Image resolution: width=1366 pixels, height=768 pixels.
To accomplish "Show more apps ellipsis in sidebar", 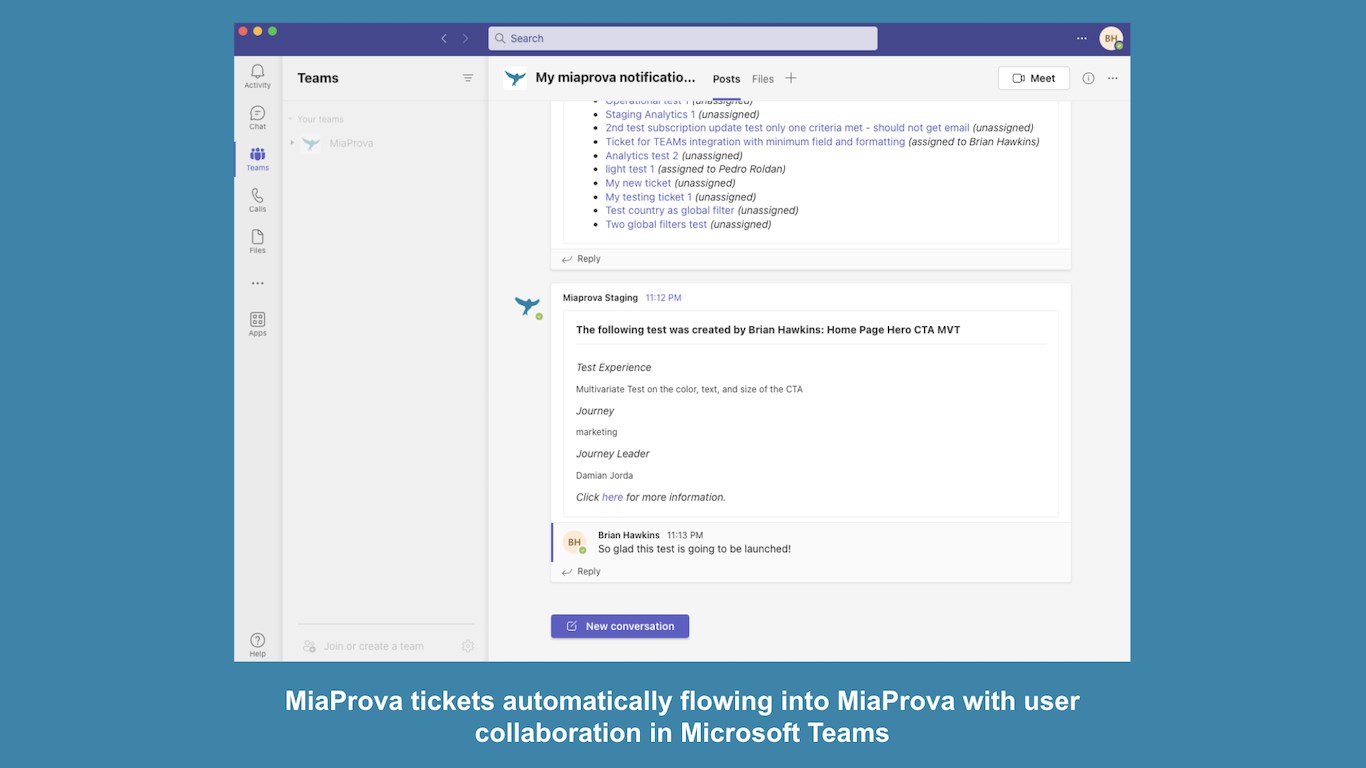I will click(257, 284).
